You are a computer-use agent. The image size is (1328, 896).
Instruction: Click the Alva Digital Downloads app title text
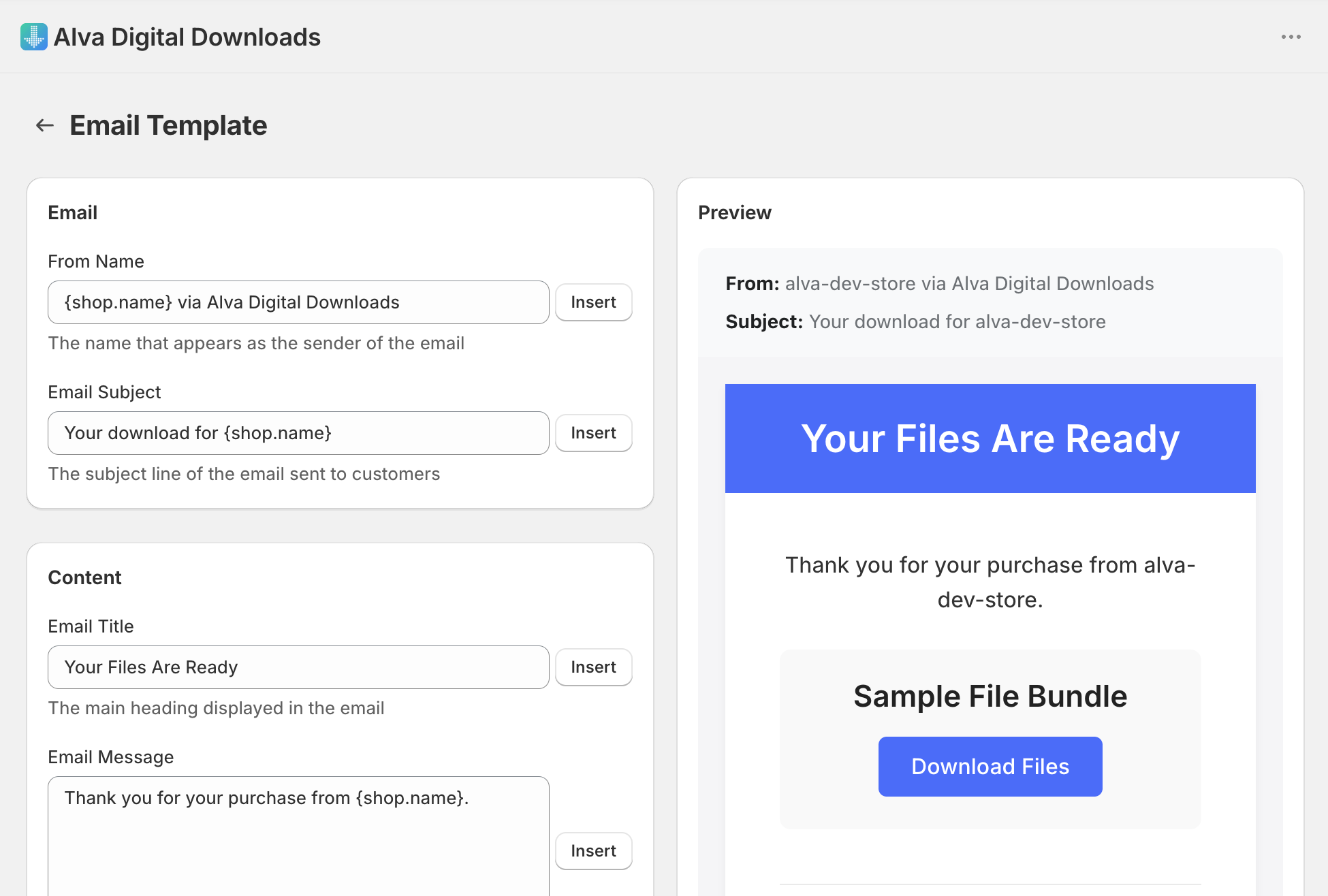click(187, 37)
